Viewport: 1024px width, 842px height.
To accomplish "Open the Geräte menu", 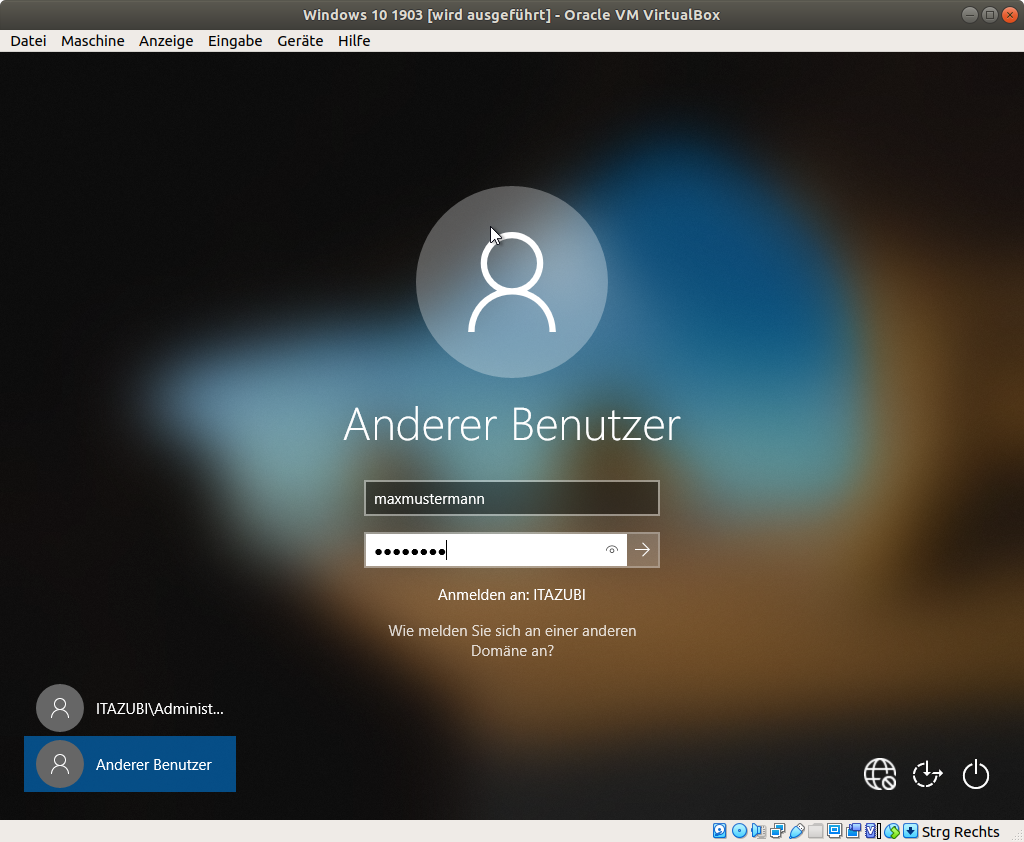I will (x=300, y=40).
